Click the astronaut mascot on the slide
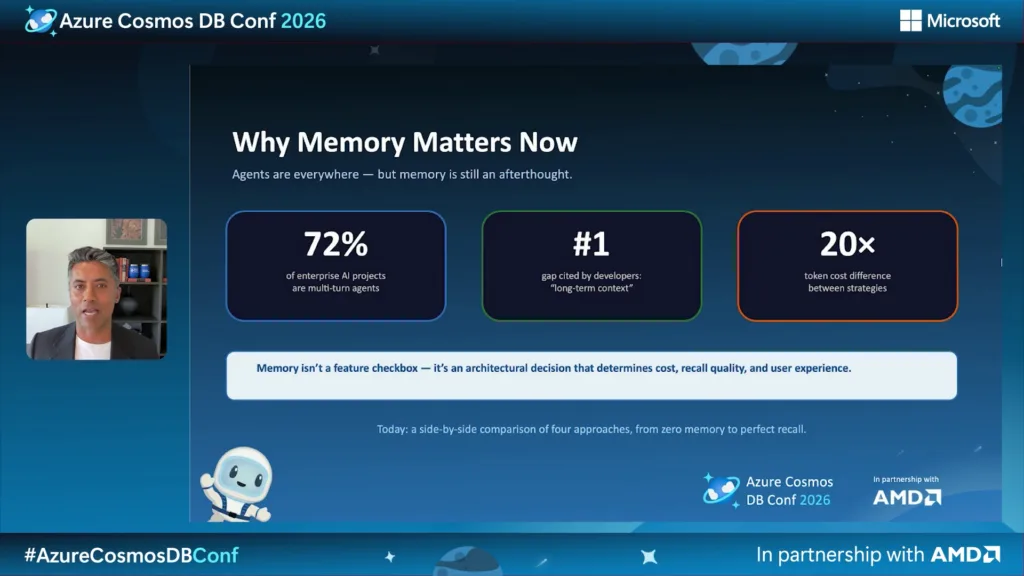The height and width of the screenshot is (576, 1024). tap(237, 484)
